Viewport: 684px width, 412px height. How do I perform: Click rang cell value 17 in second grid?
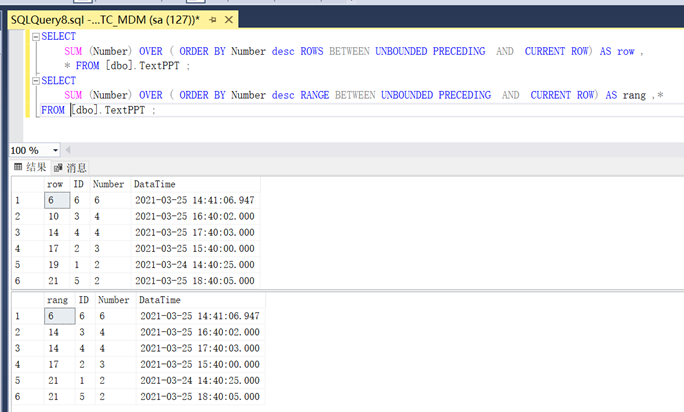[x=59, y=364]
